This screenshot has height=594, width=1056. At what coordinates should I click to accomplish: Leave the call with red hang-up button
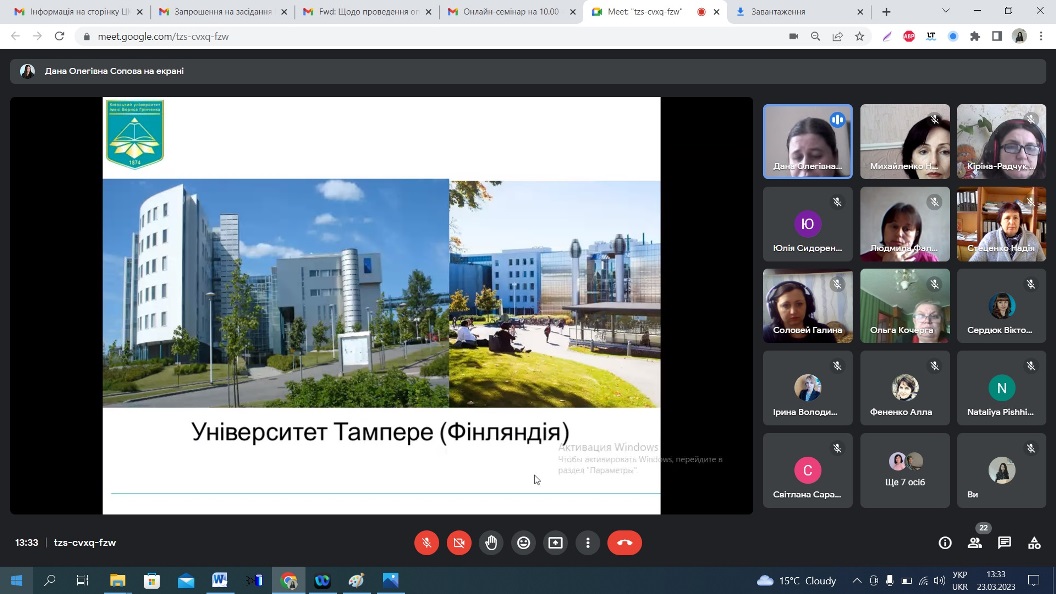[x=624, y=543]
